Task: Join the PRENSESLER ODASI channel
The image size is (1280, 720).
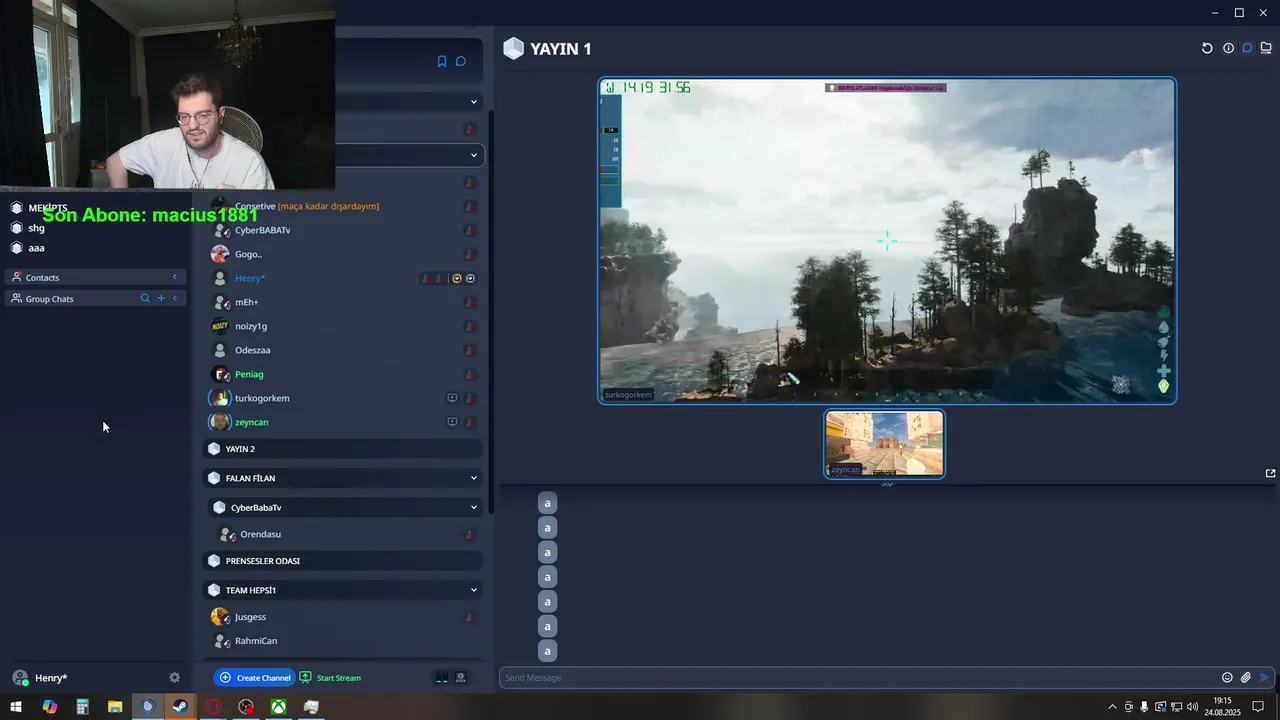Action: click(343, 561)
